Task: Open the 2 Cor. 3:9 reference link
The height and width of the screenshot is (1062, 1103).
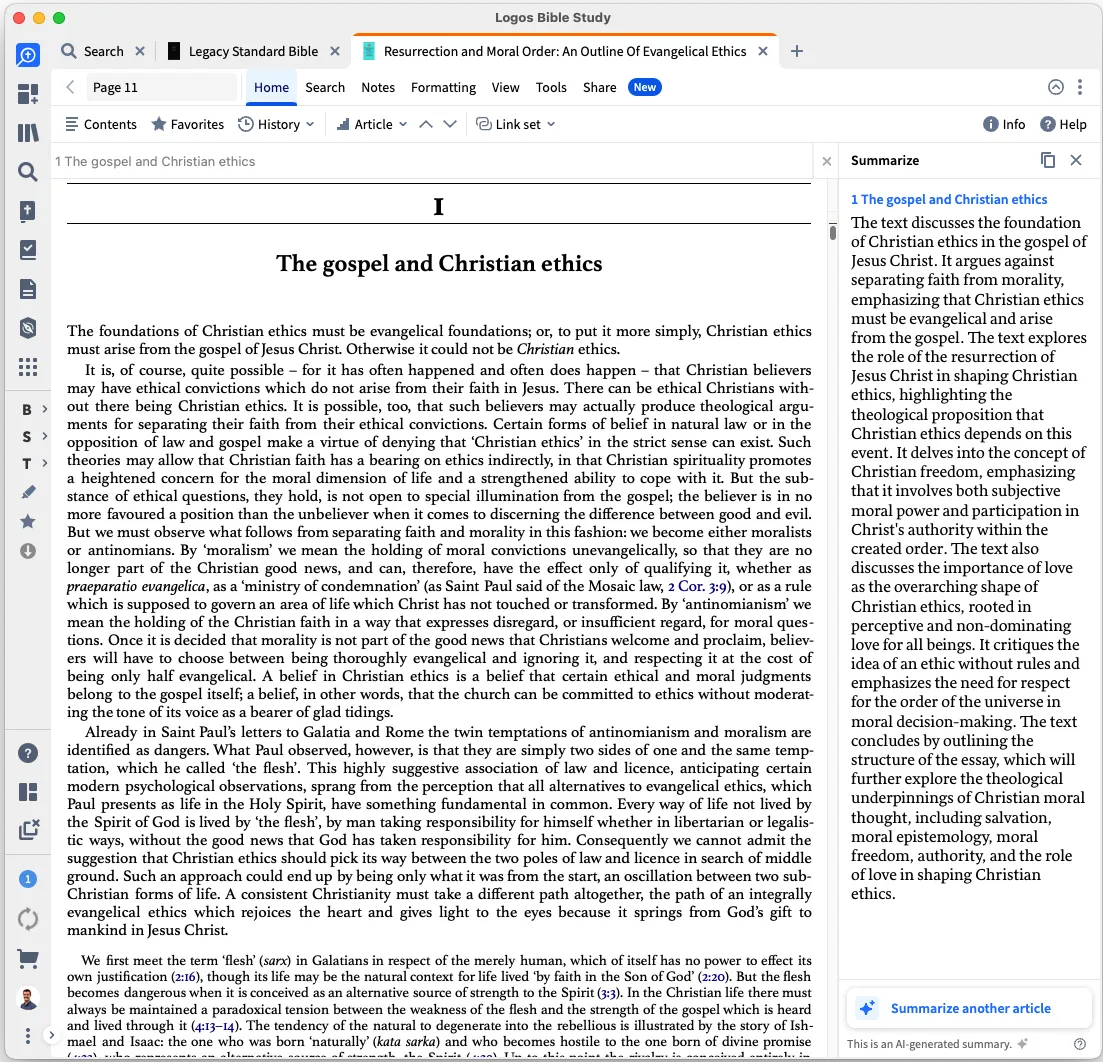Action: tap(696, 586)
